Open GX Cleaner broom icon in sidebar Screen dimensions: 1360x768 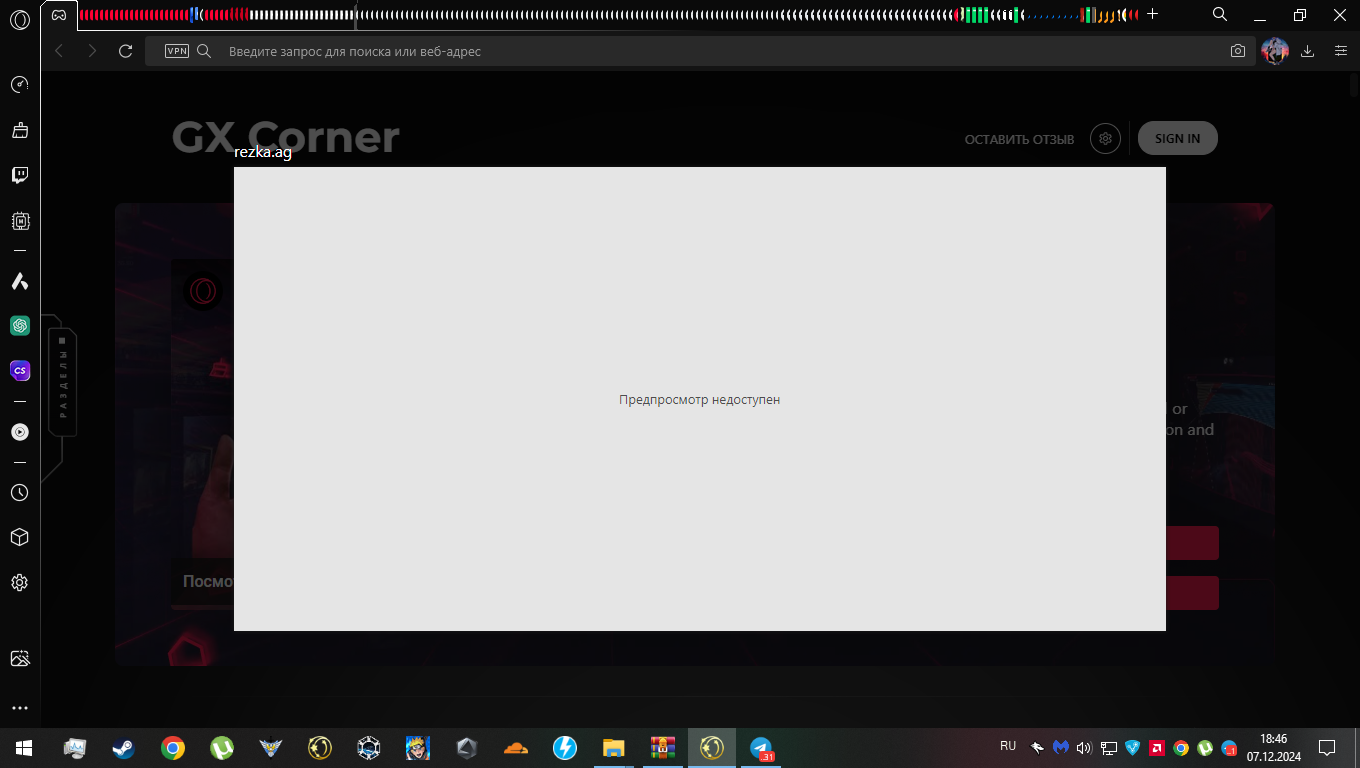(19, 130)
